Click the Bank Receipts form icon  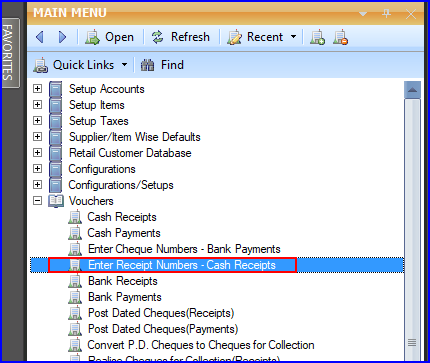click(75, 281)
